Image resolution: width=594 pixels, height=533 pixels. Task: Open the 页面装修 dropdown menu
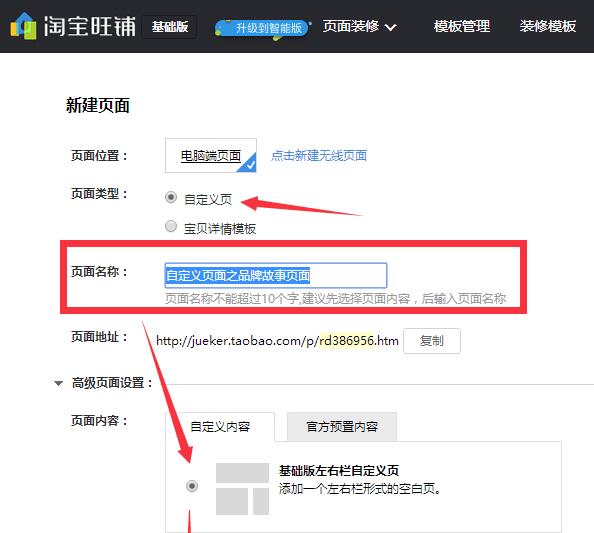[359, 26]
